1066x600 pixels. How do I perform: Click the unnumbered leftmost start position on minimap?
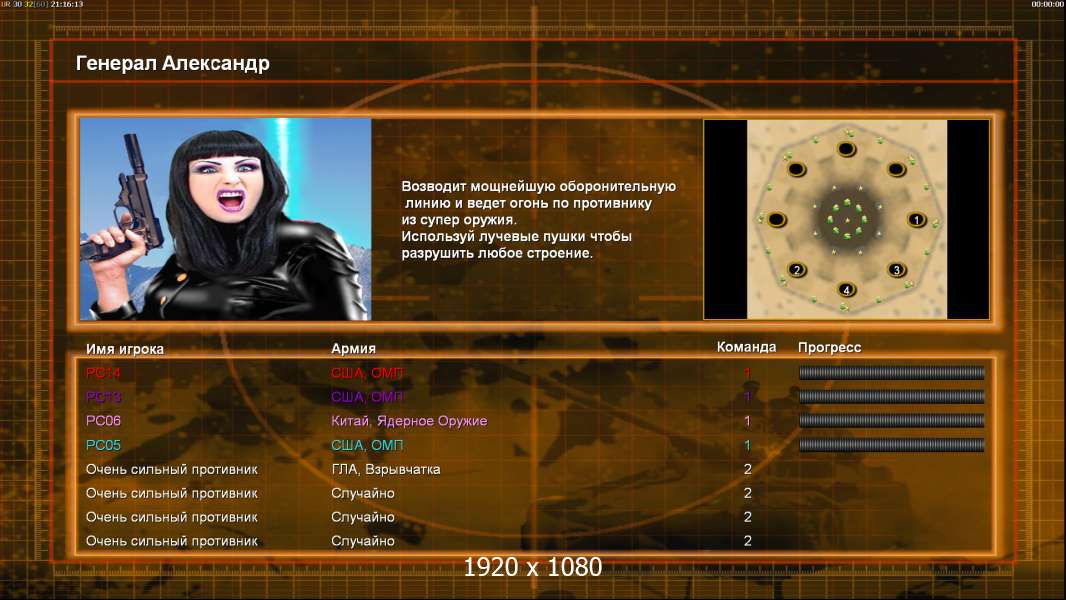(776, 219)
